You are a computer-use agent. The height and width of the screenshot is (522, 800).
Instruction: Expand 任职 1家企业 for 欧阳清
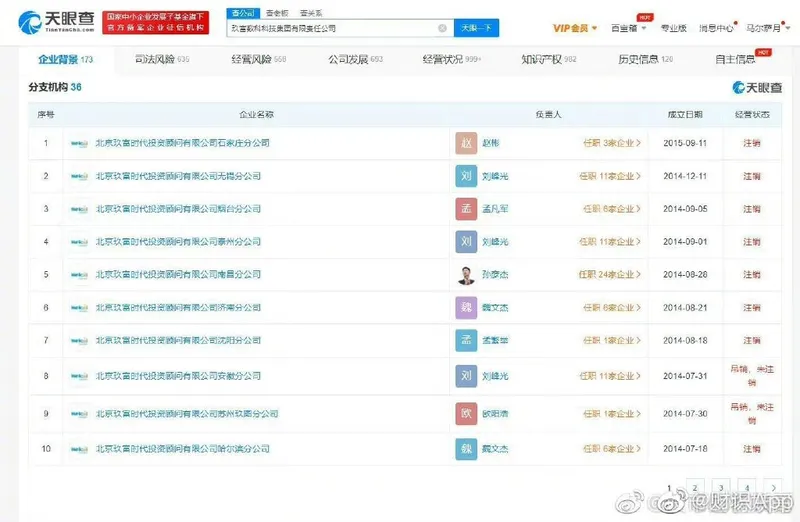[x=612, y=414]
